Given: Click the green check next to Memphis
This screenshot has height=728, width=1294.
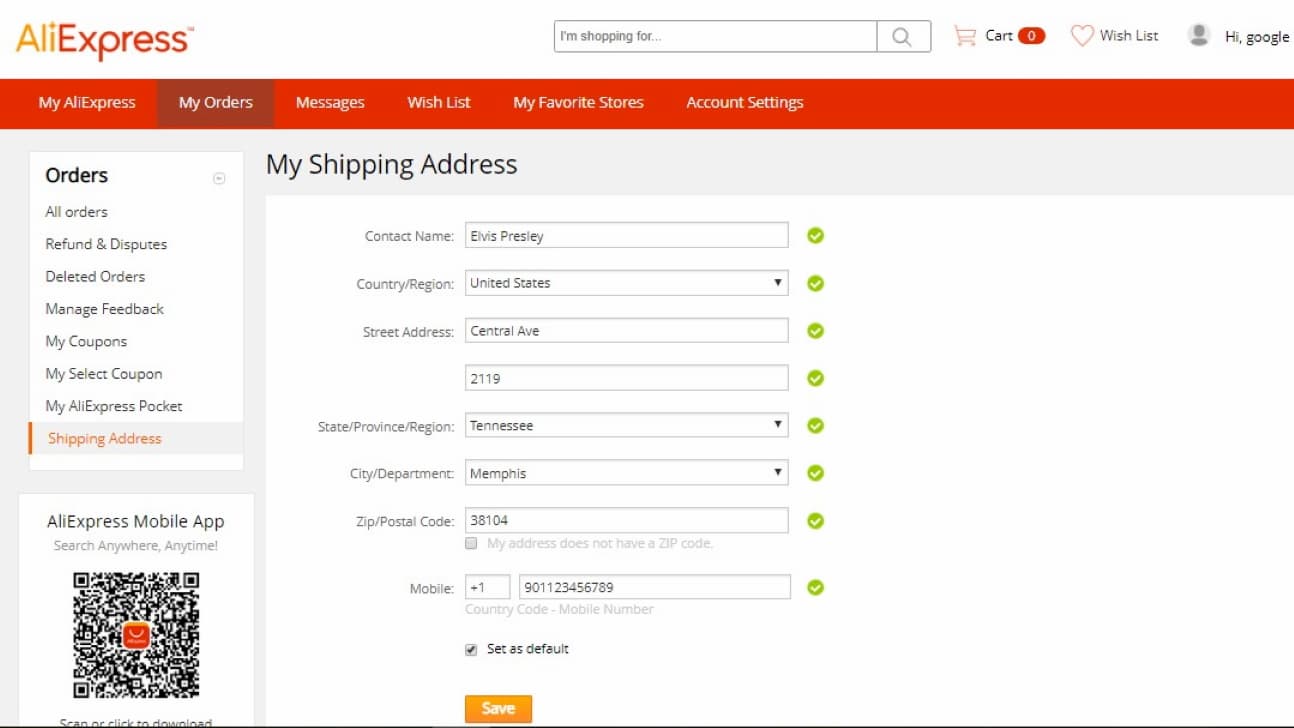Looking at the screenshot, I should tap(816, 473).
